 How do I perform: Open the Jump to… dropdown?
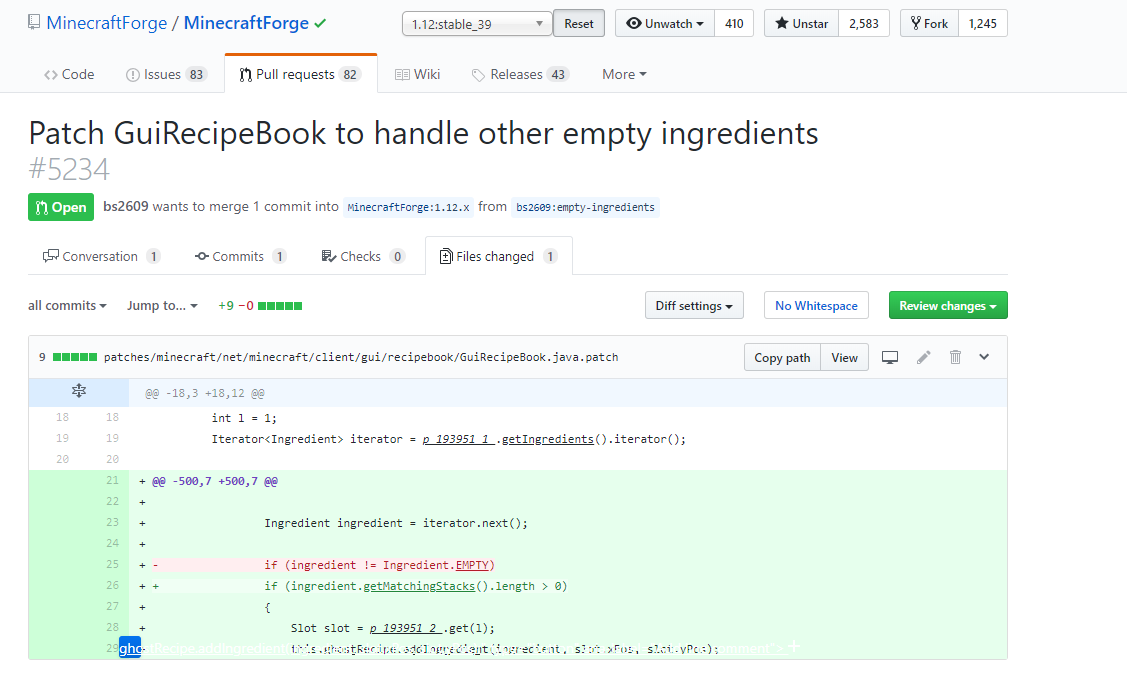click(x=162, y=306)
